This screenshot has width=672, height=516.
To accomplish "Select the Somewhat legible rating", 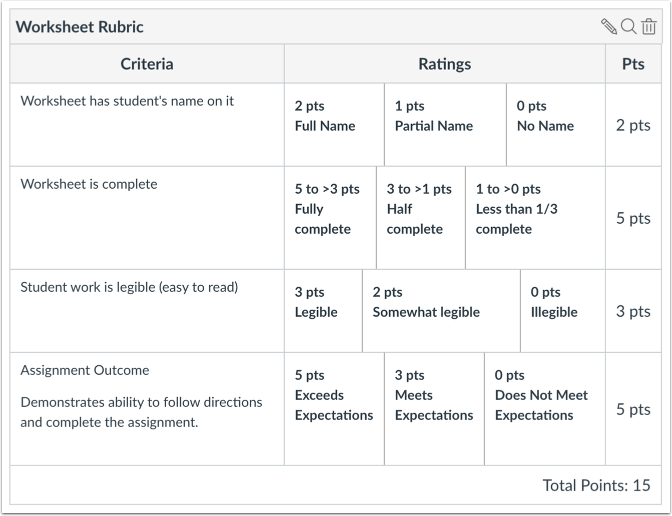I will coord(441,311).
